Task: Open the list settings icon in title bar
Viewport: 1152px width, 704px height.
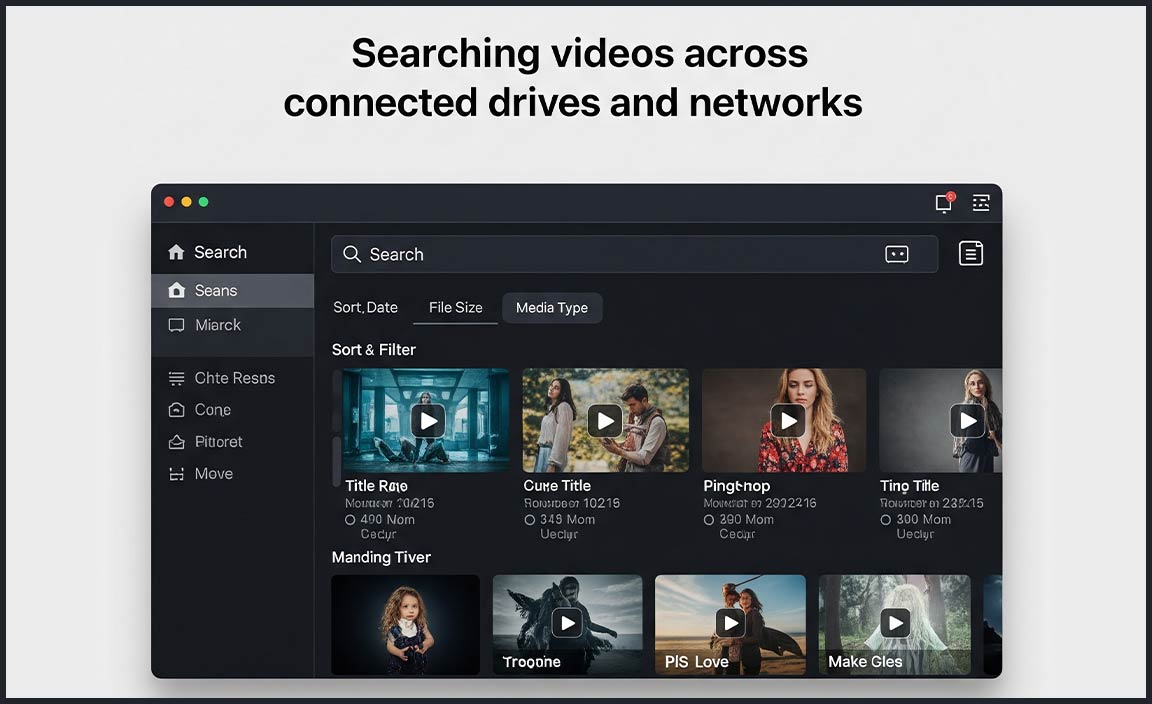Action: coord(981,203)
